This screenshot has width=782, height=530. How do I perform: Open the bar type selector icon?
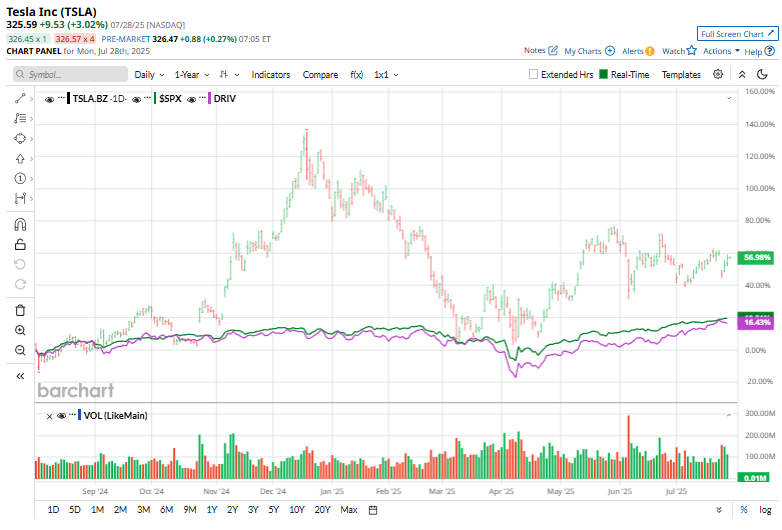[x=224, y=74]
